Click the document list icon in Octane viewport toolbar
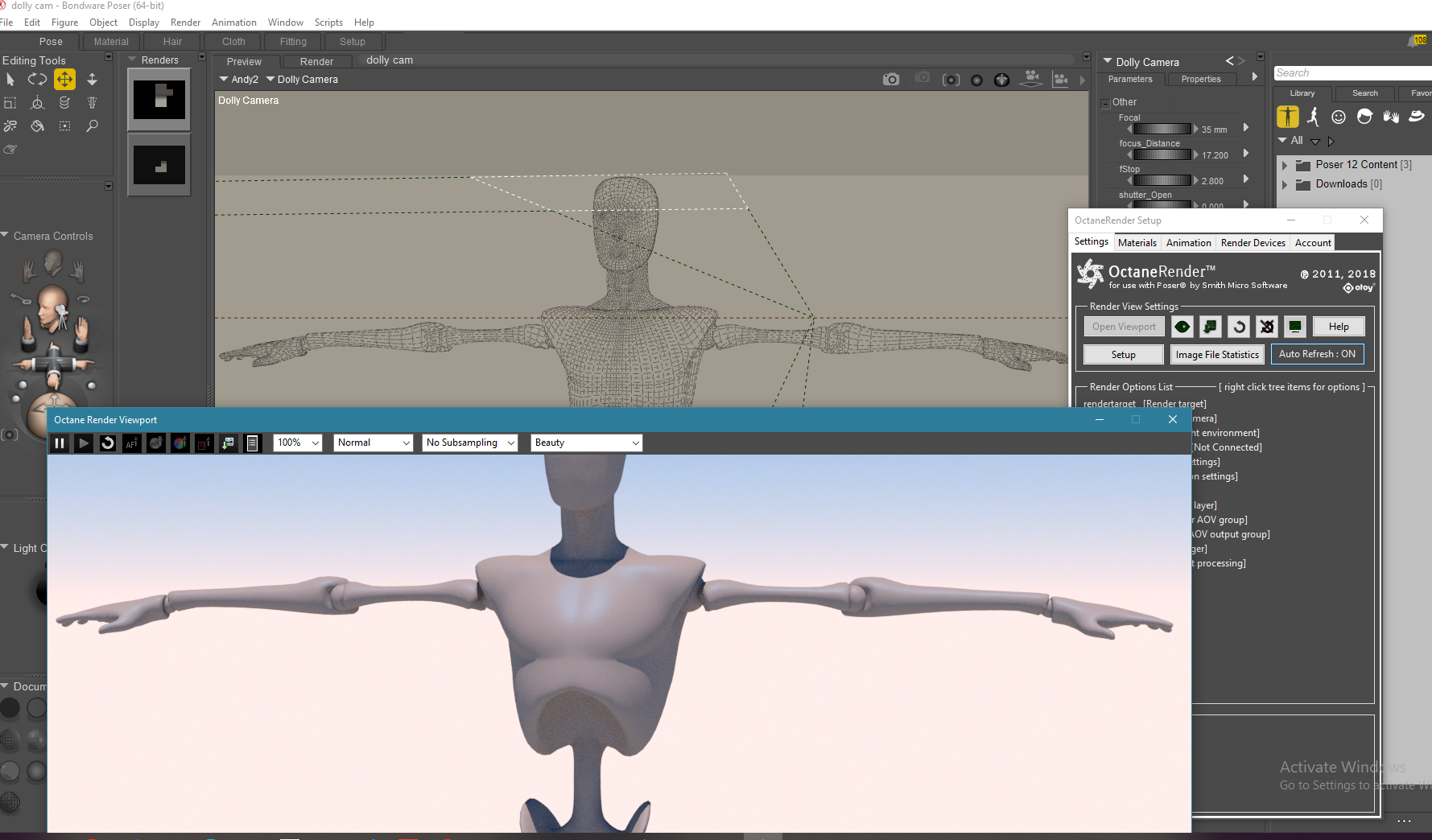The height and width of the screenshot is (840, 1432). (253, 443)
